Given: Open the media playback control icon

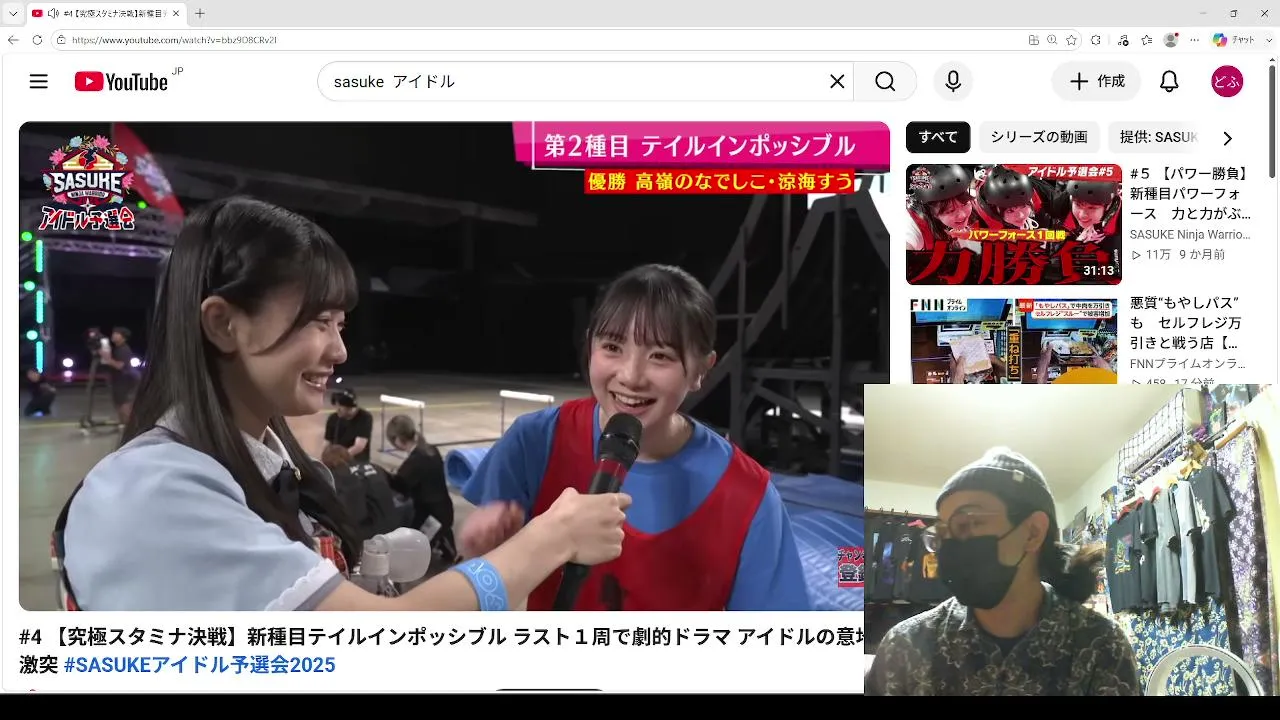Looking at the screenshot, I should point(1123,40).
